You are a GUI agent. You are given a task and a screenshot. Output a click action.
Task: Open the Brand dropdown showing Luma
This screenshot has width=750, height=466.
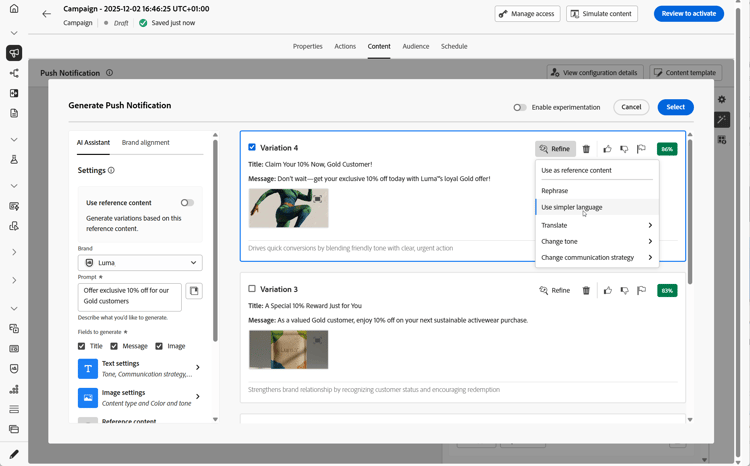point(140,263)
